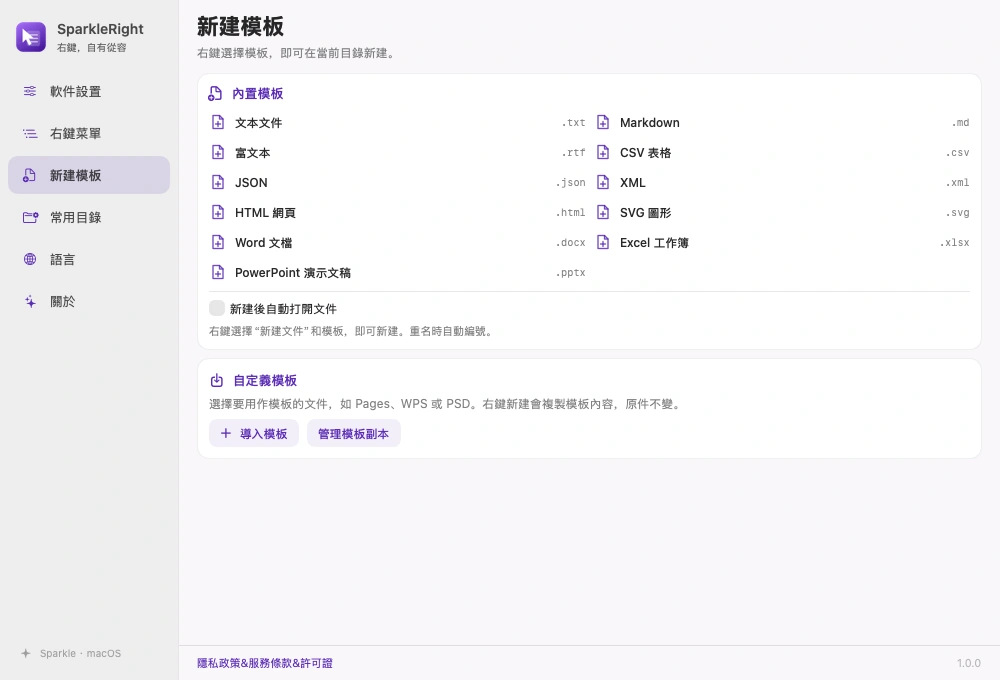Screen dimensions: 1000x680
Task: Click the document icon beside 新建模板 in sidebar
Action: 29,175
